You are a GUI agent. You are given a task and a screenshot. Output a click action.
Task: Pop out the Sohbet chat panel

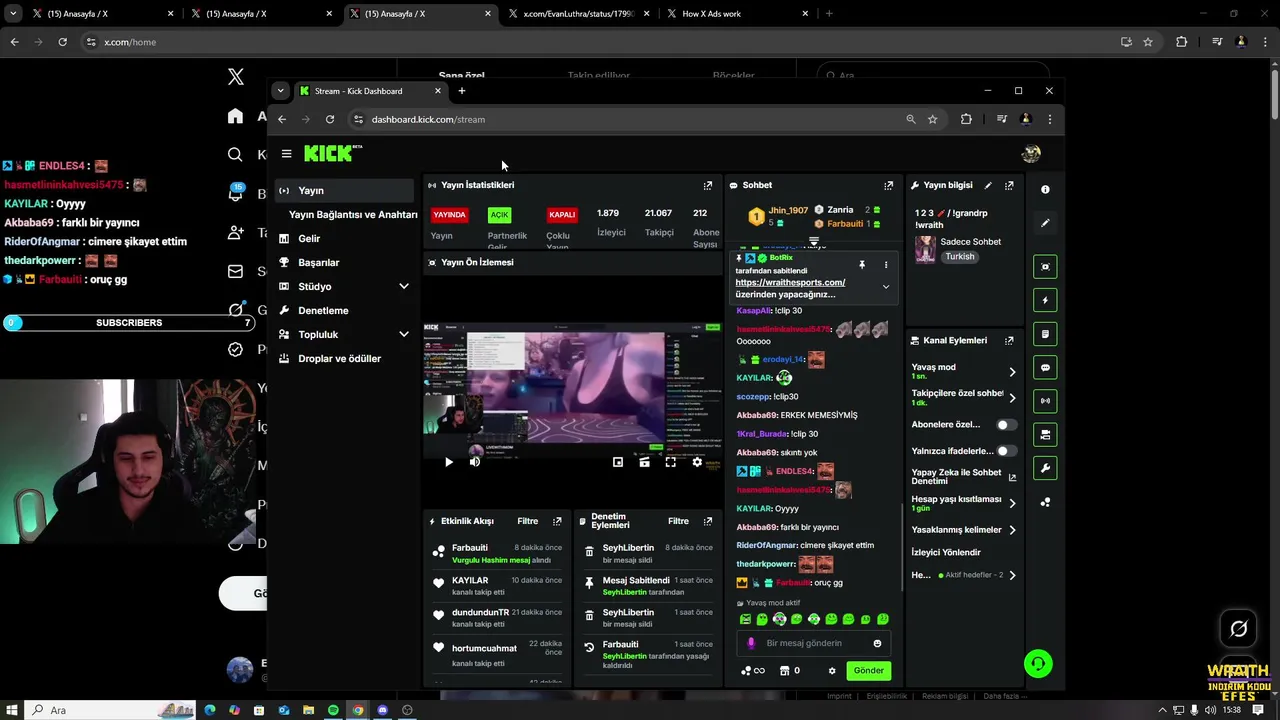tap(888, 185)
